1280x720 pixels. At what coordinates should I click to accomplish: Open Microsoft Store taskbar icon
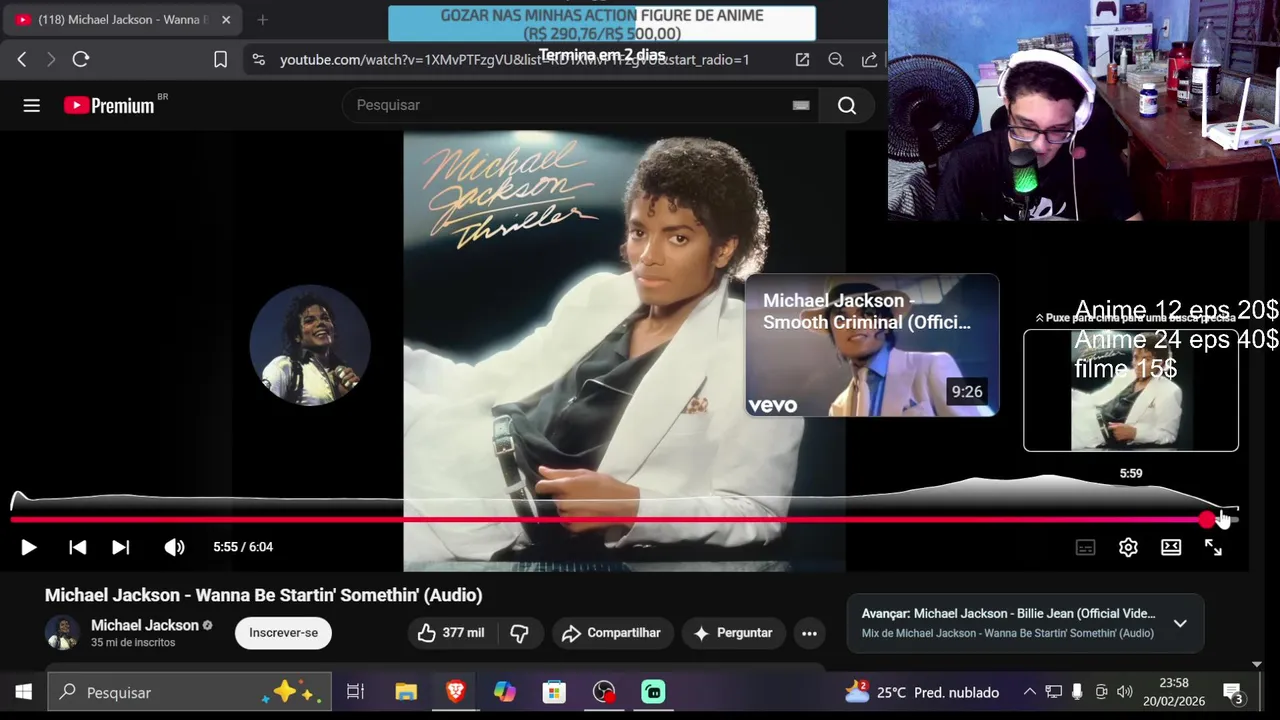[554, 692]
